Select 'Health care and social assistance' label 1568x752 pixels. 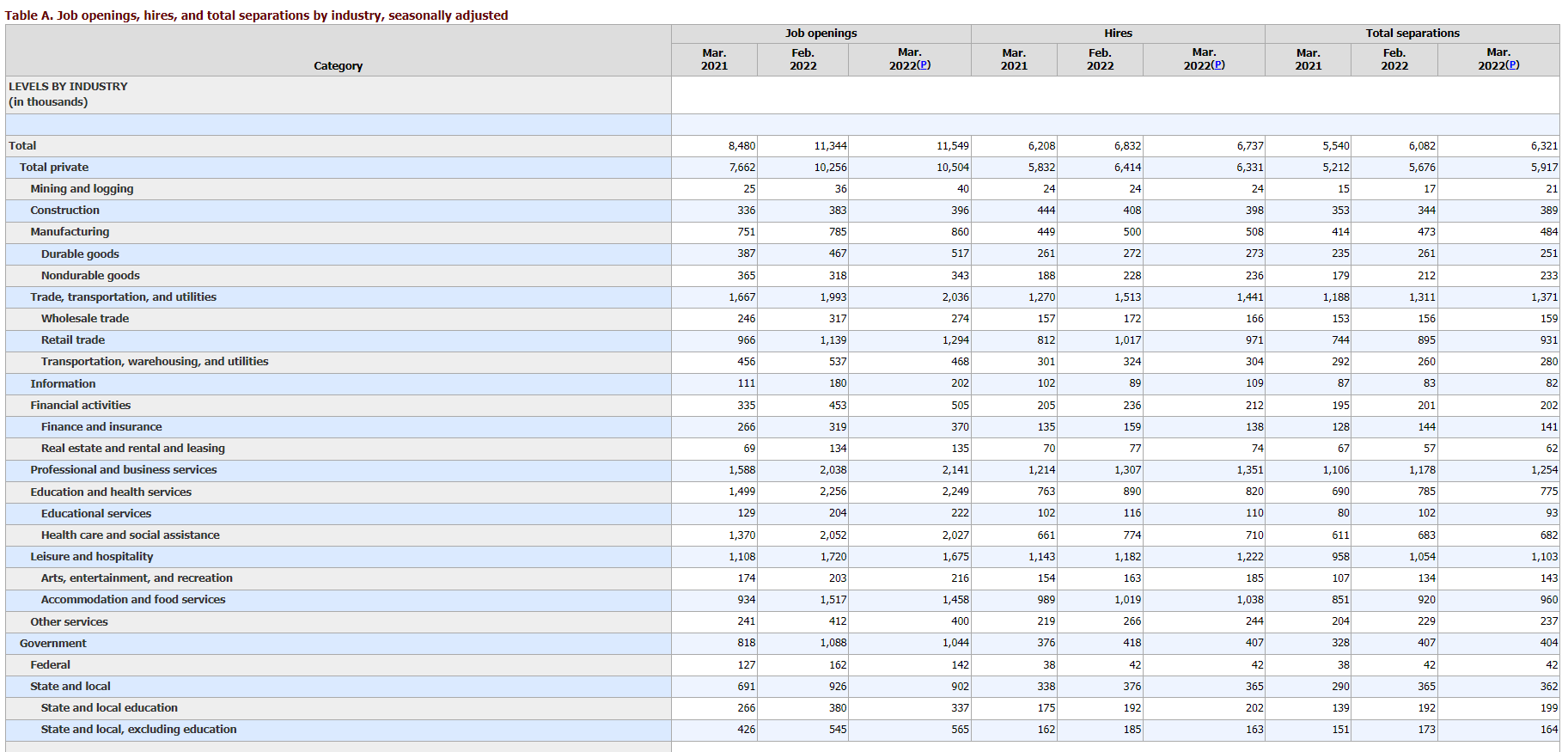point(131,535)
